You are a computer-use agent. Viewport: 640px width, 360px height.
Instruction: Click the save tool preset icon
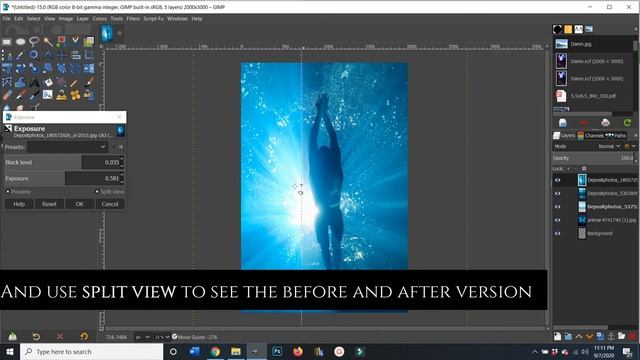[x=13, y=336]
